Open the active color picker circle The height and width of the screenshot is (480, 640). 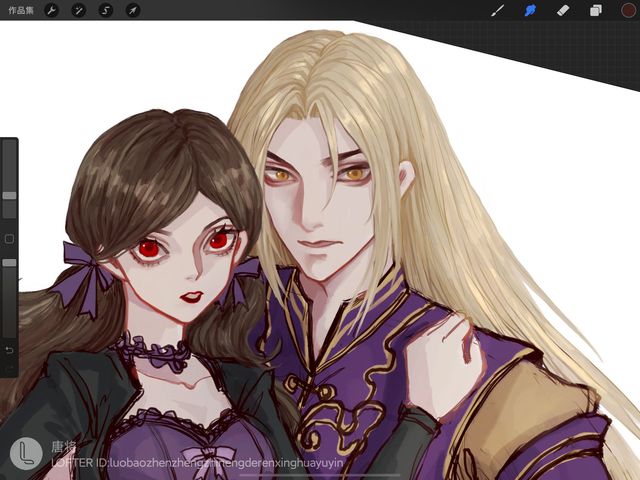627,10
